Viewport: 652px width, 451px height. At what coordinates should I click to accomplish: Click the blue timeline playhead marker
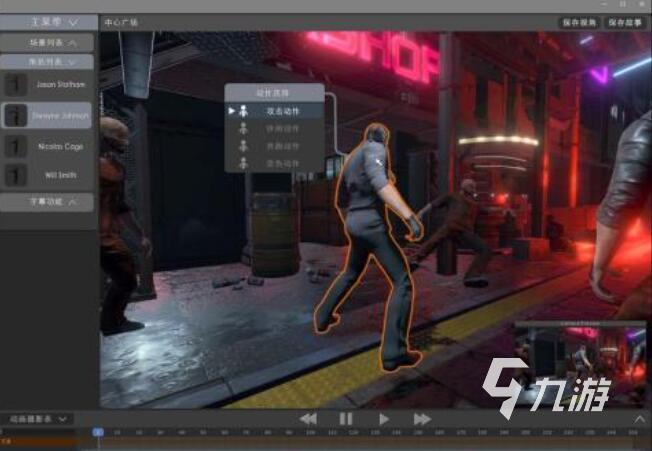pos(97,432)
